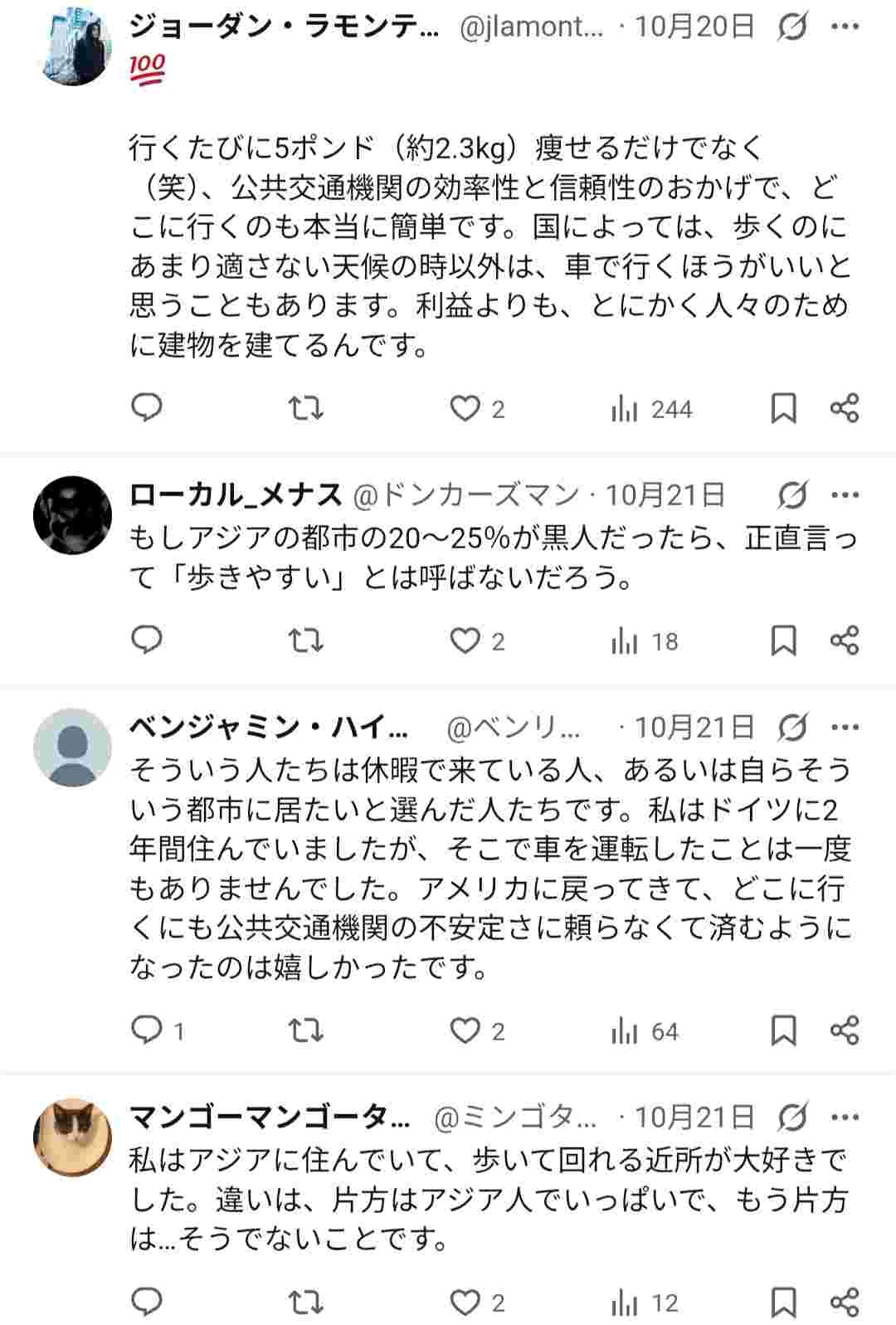The width and height of the screenshot is (896, 1325).
Task: Open Grok analysis on the first post
Action: point(789,25)
